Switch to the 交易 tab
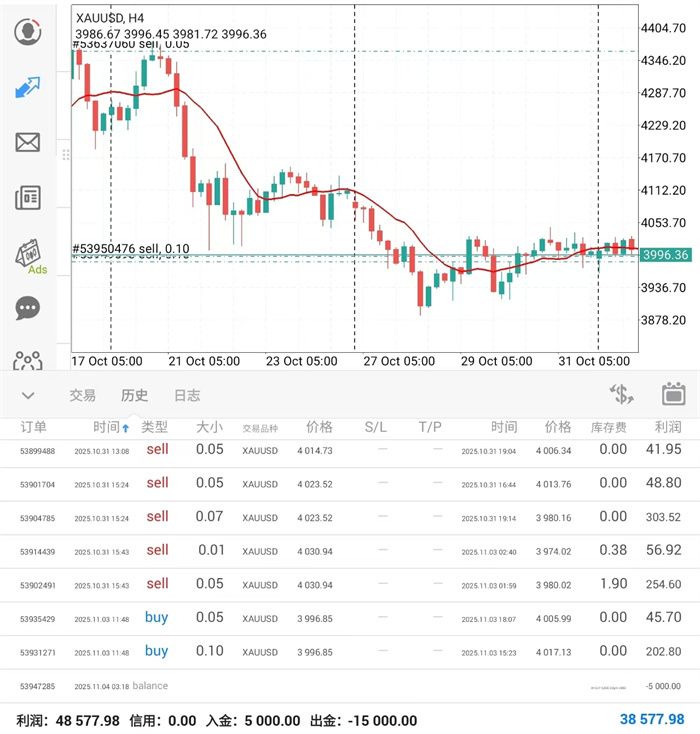 (82, 396)
